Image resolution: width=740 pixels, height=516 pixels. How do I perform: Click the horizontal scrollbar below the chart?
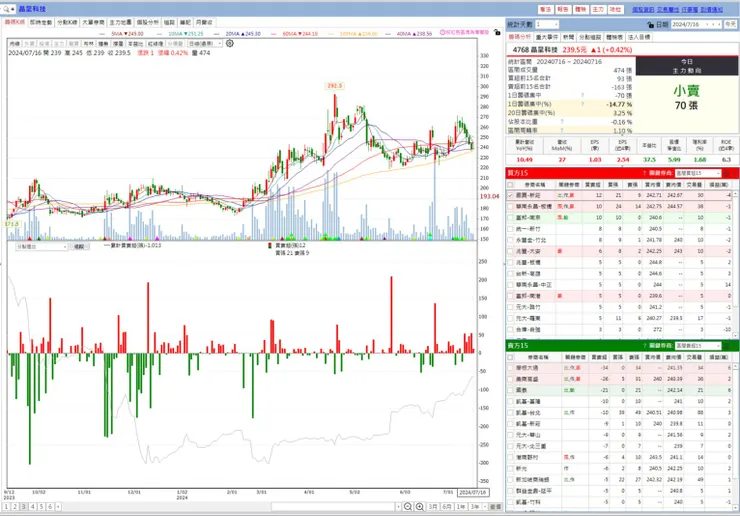(x=333, y=507)
